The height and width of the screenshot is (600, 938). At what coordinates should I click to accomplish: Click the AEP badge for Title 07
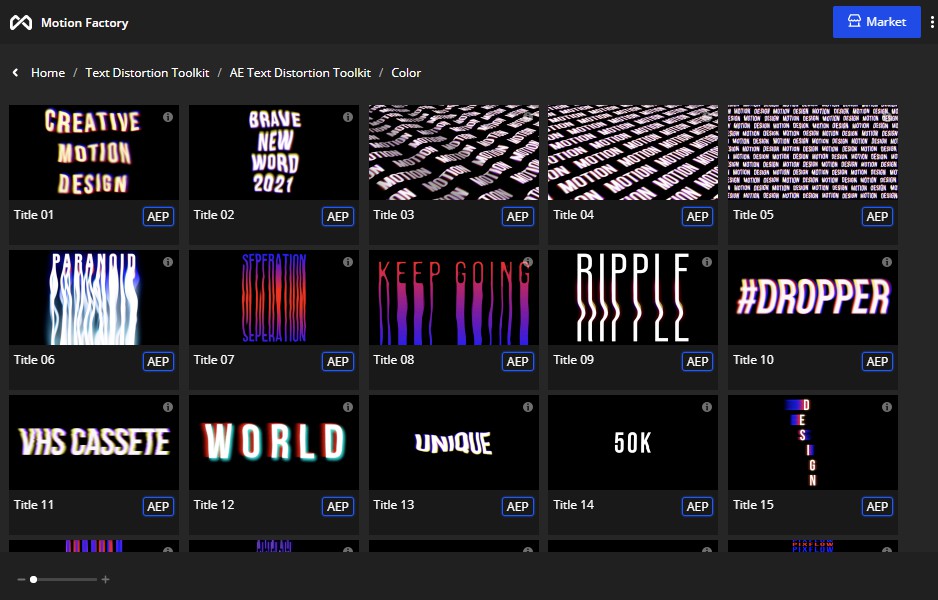pyautogui.click(x=338, y=361)
